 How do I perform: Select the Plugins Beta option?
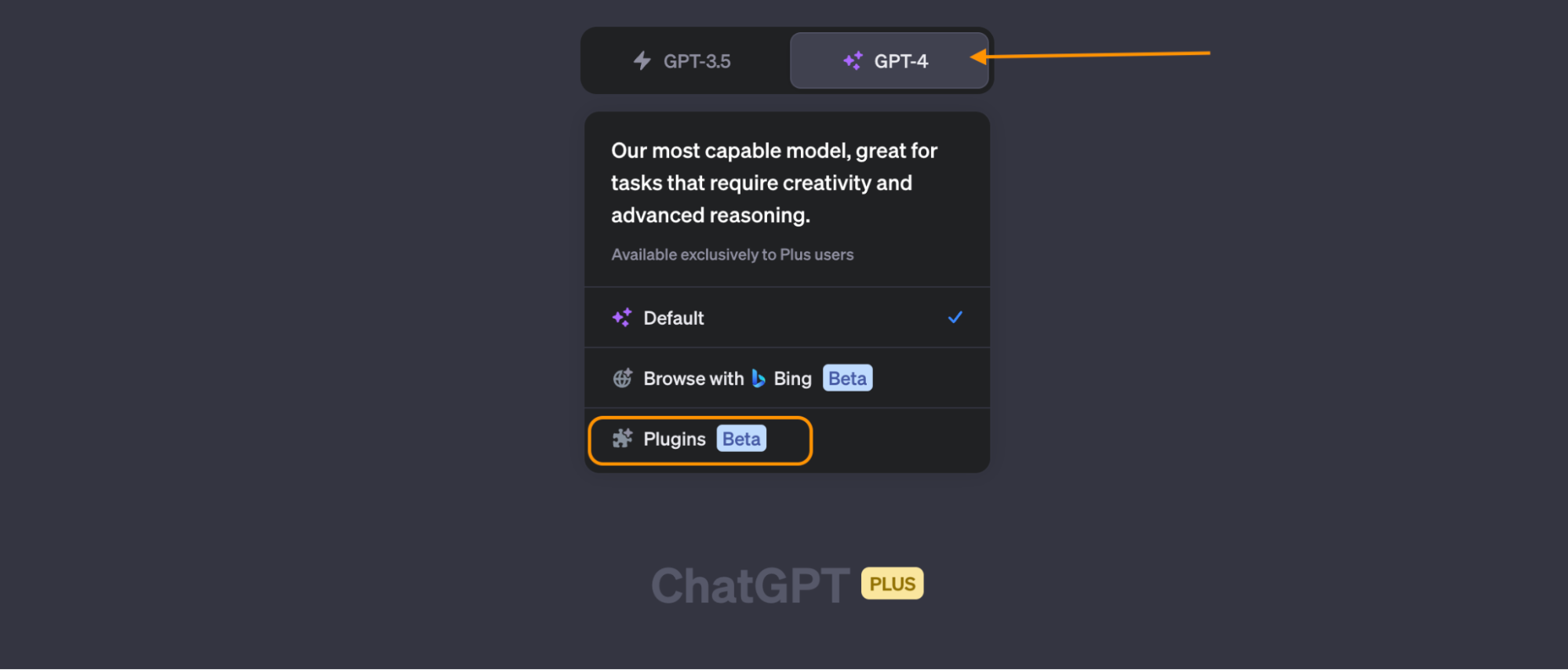[700, 440]
